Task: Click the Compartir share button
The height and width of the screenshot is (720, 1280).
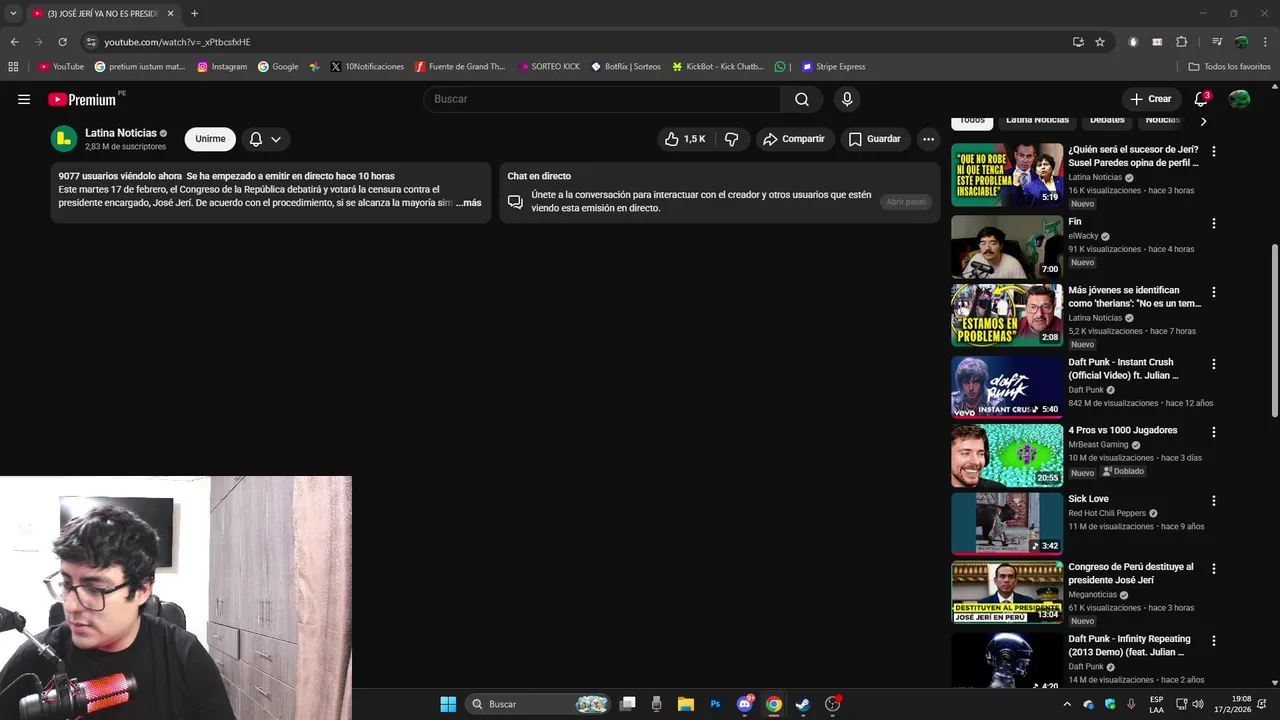Action: pyautogui.click(x=794, y=139)
